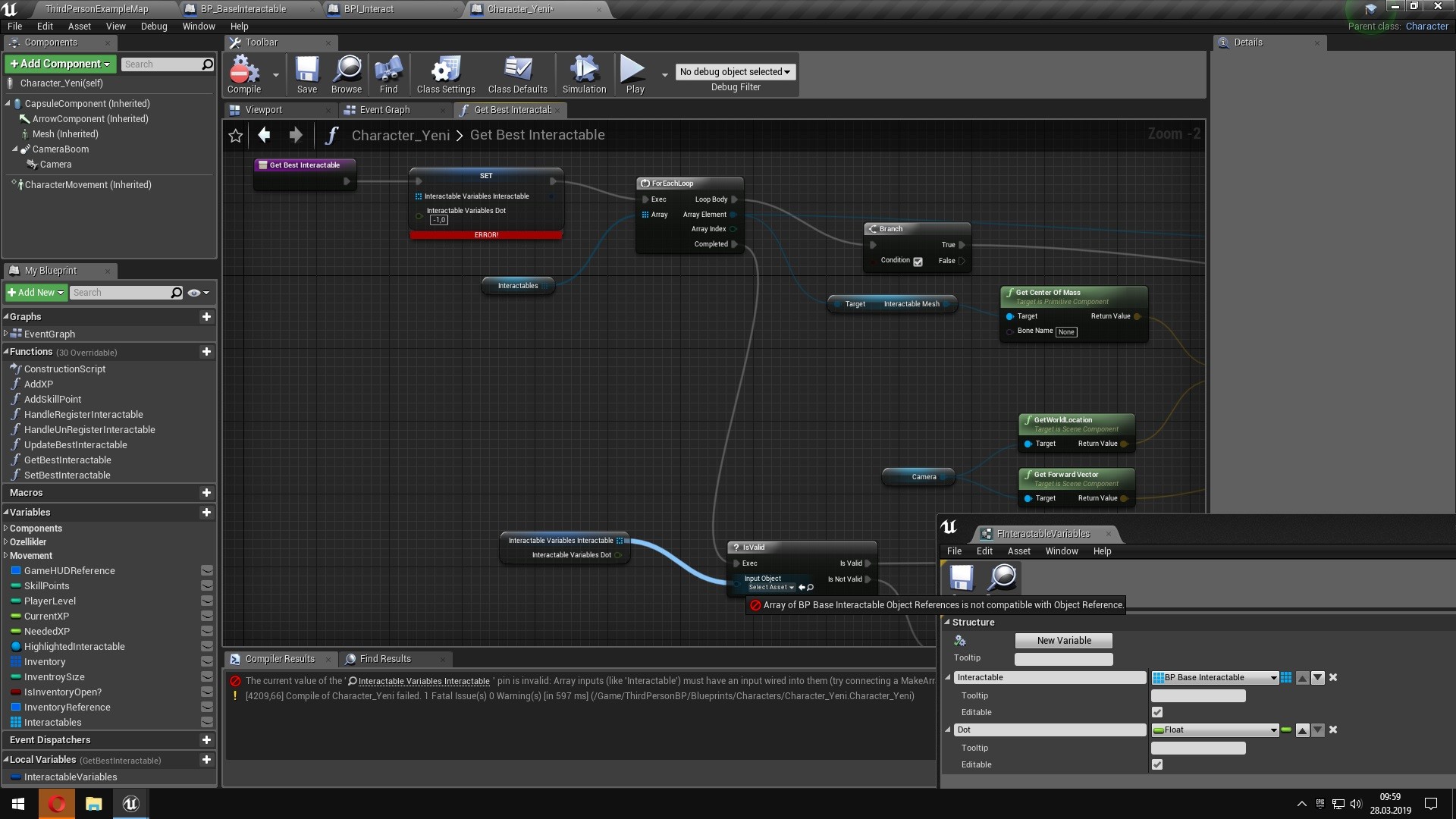This screenshot has width=1456, height=819.
Task: Switch to Viewport tab
Action: (263, 110)
